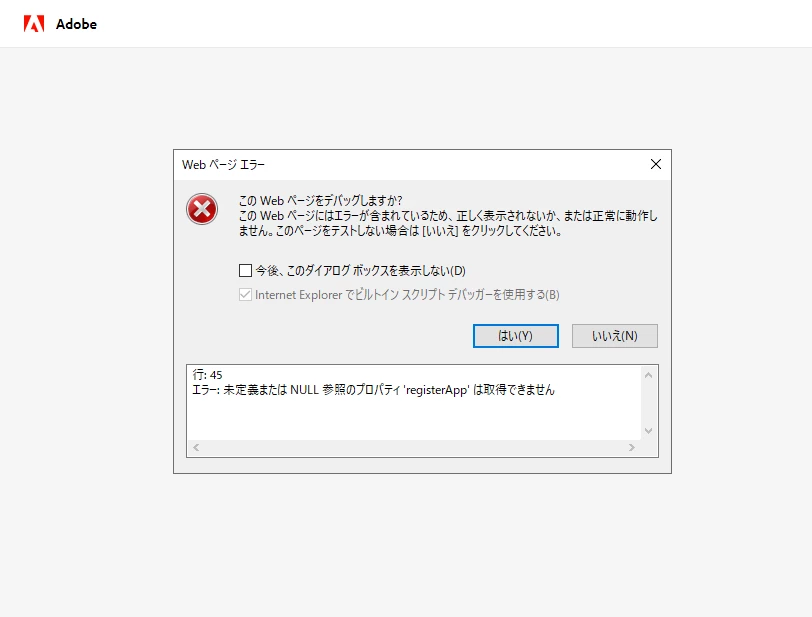The height and width of the screenshot is (617, 812).
Task: Click the right arrow of horizontal scrollbar
Action: point(632,448)
